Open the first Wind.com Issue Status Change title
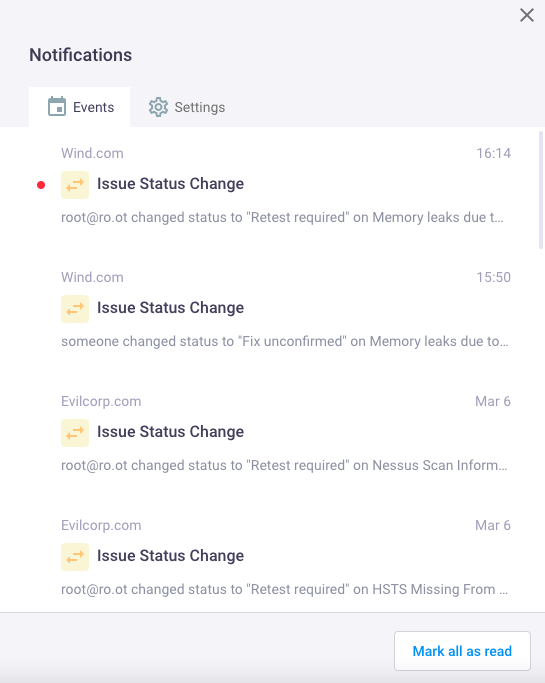 [x=170, y=184]
